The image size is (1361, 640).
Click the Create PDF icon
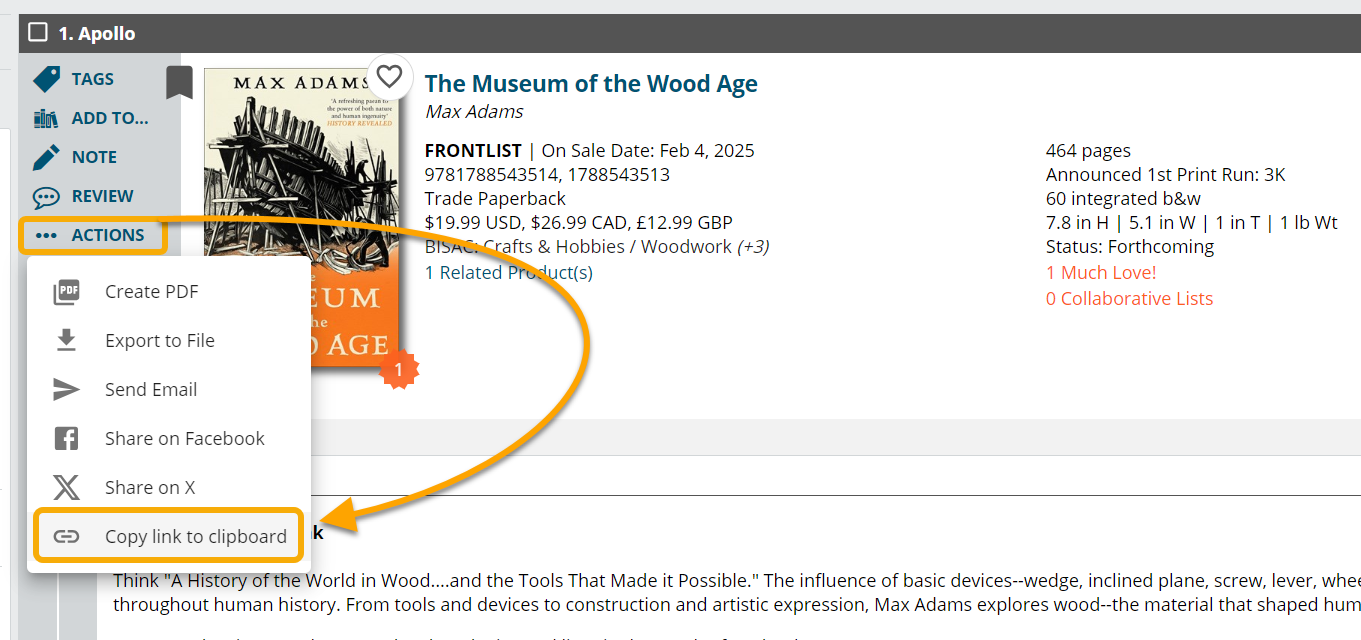[x=66, y=291]
